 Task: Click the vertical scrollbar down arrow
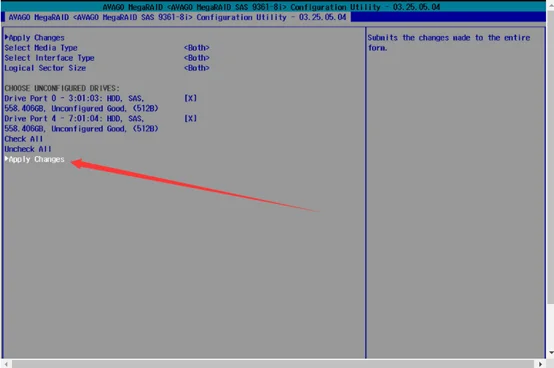[550, 352]
